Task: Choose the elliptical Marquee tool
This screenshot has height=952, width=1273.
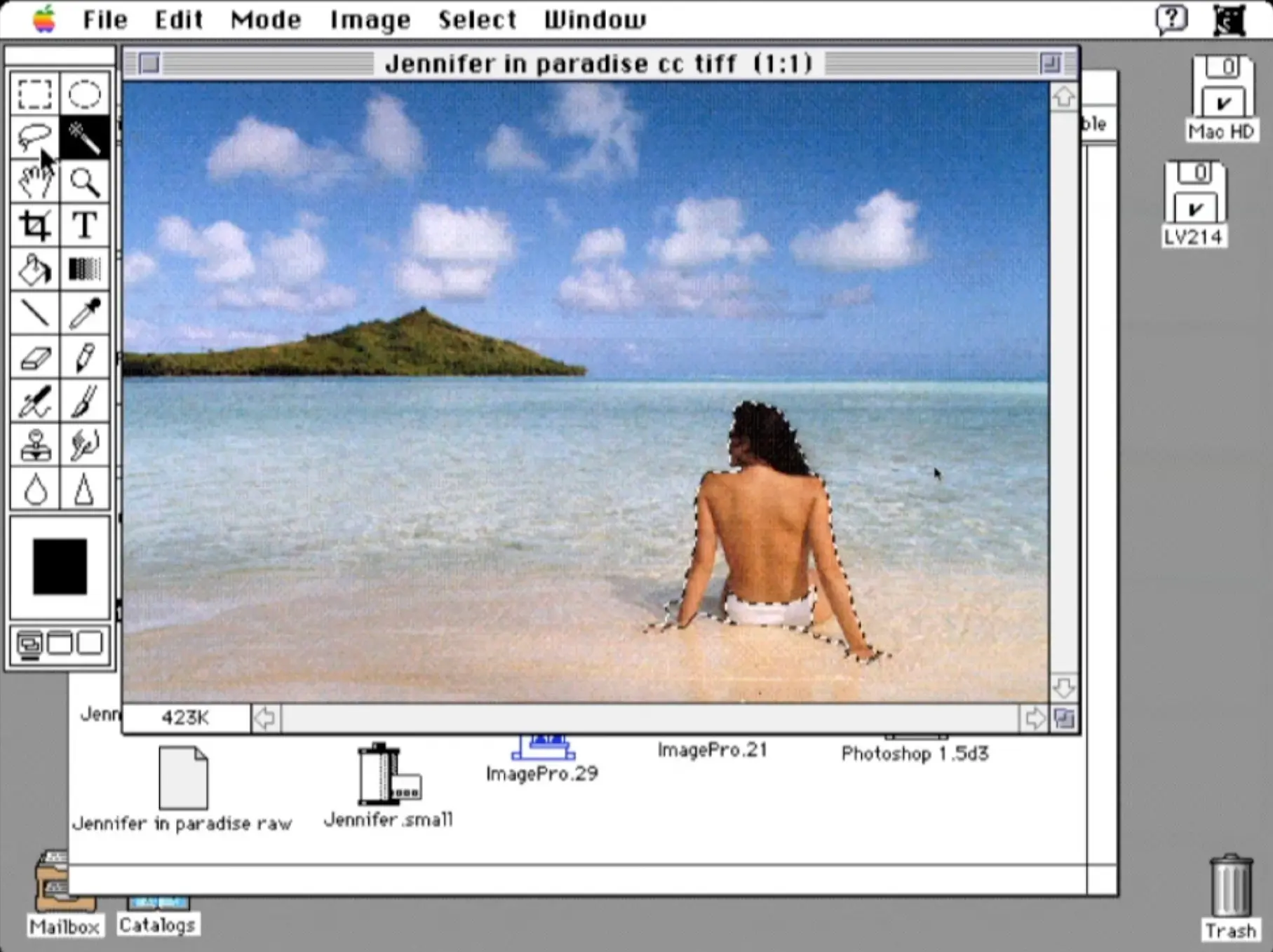Action: [85, 93]
